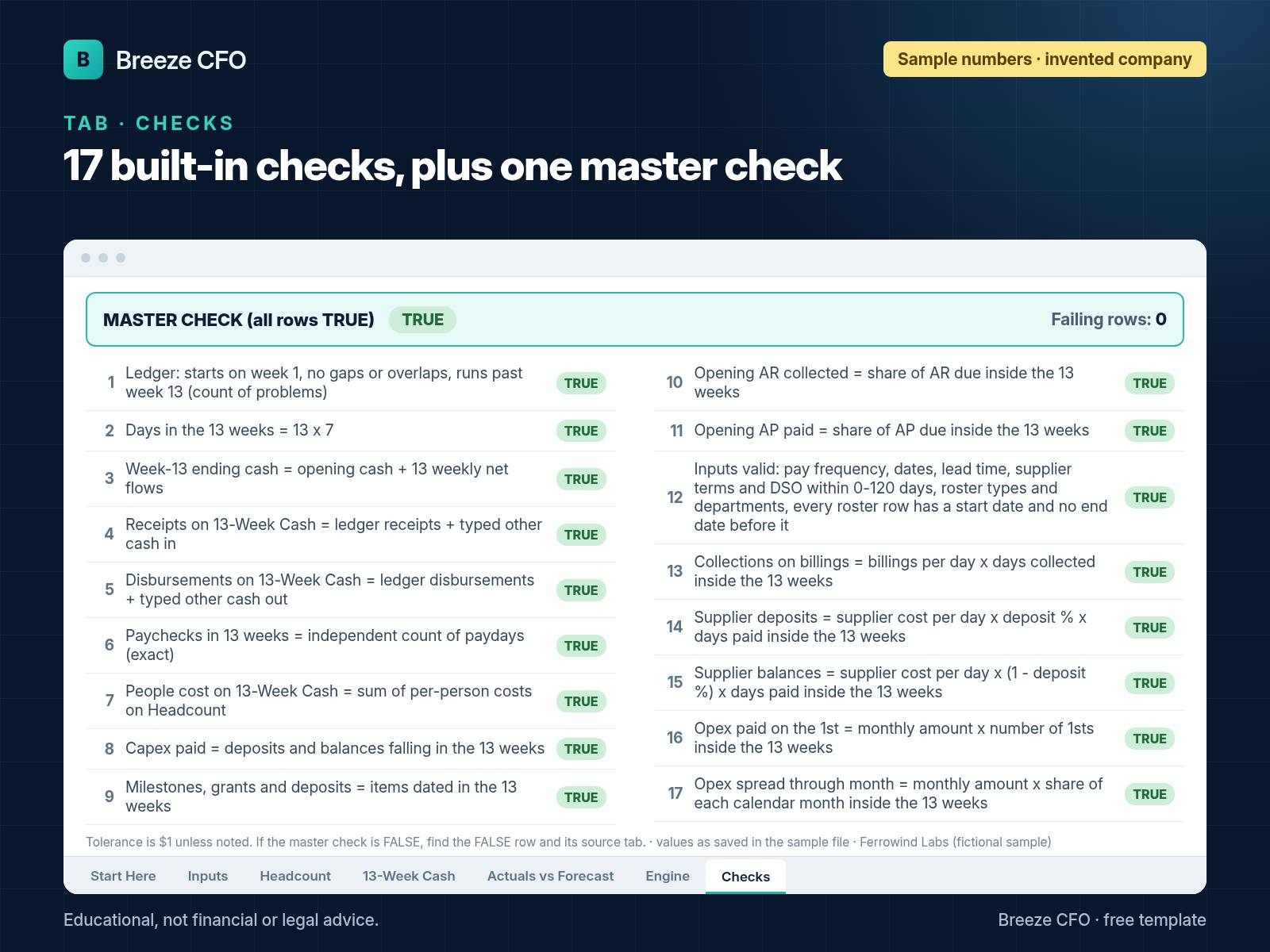This screenshot has width=1270, height=952.
Task: Click TRUE badge for Ledger check row 1
Action: pyautogui.click(x=581, y=383)
